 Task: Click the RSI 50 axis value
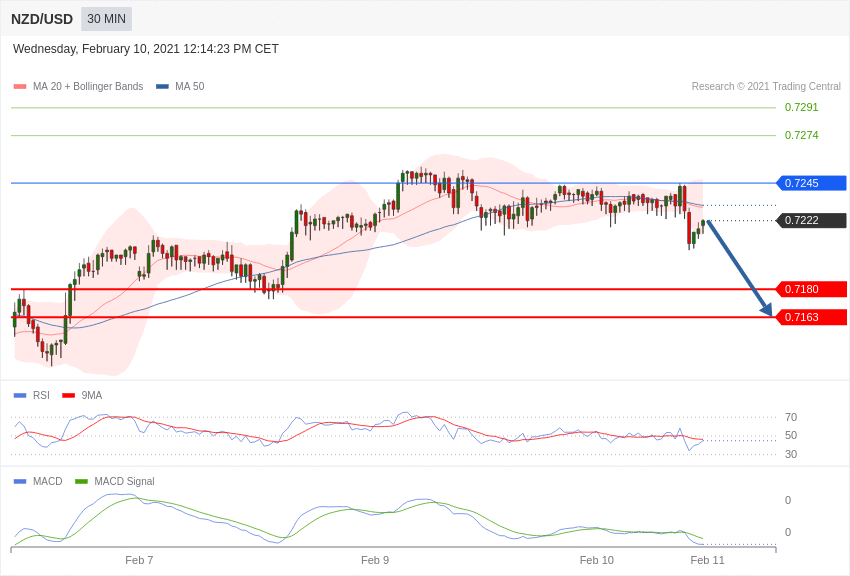791,435
